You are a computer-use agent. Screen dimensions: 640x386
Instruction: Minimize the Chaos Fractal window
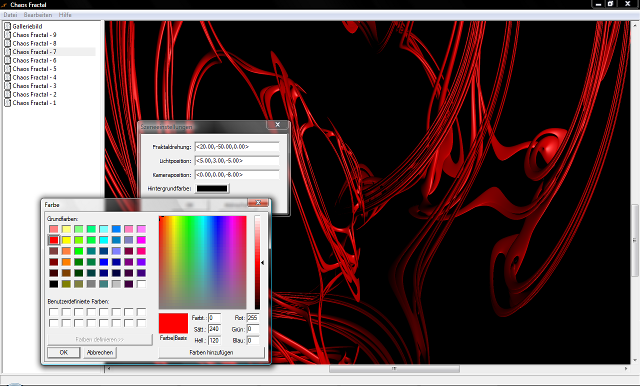[x=598, y=4]
